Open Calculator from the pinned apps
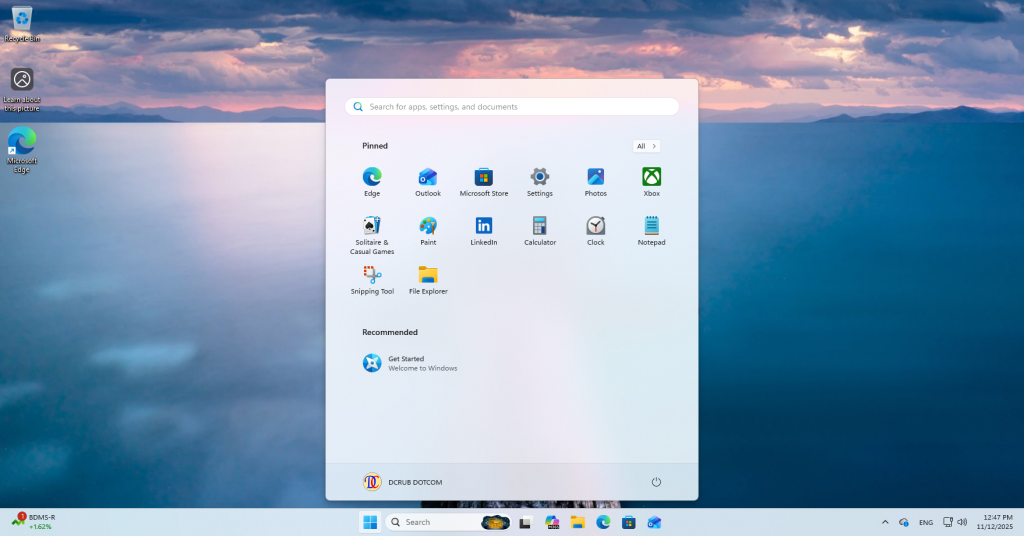 pyautogui.click(x=539, y=231)
